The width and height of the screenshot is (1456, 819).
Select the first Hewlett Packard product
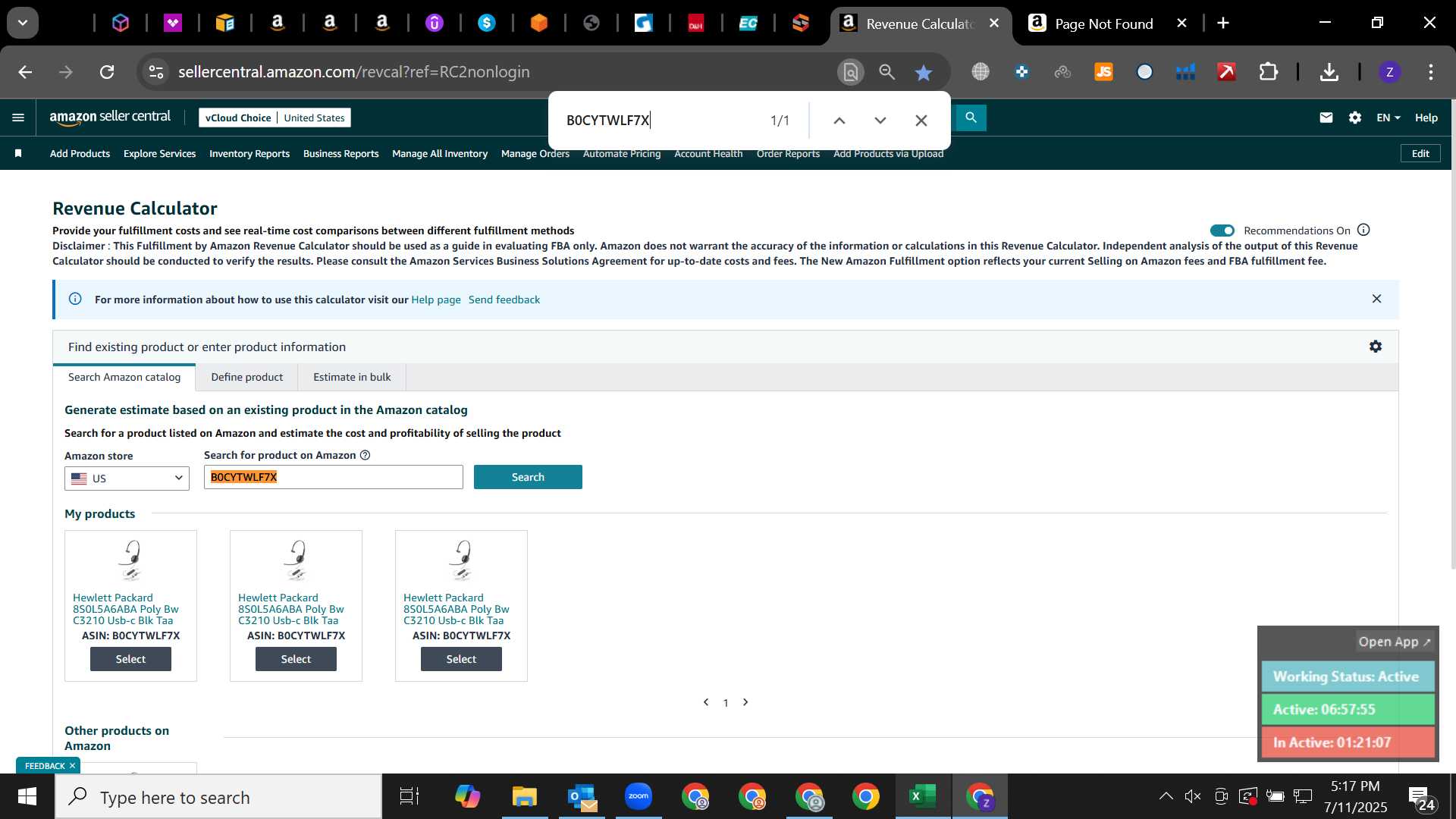pyautogui.click(x=130, y=659)
